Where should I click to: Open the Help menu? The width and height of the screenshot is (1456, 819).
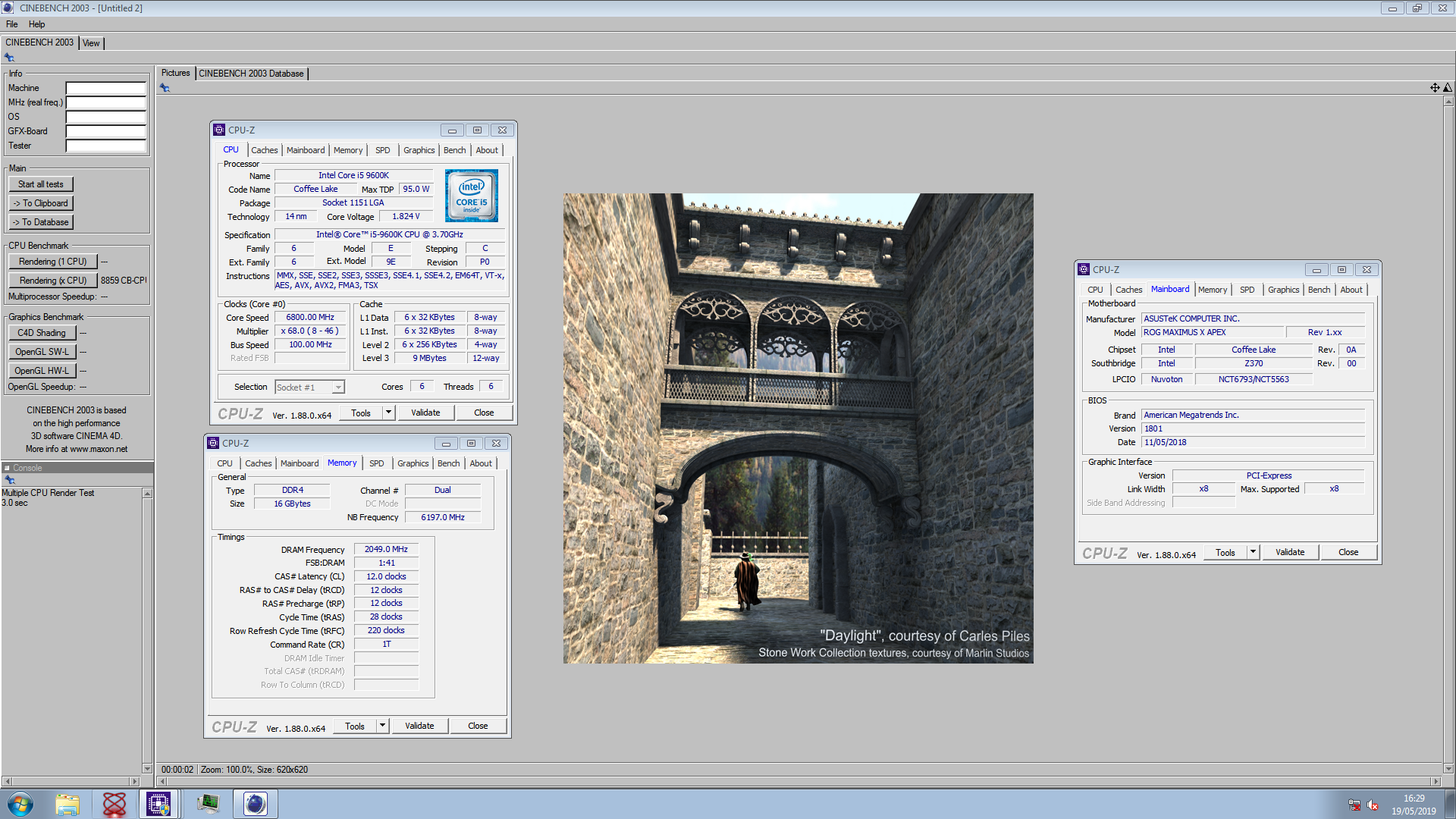pyautogui.click(x=36, y=24)
